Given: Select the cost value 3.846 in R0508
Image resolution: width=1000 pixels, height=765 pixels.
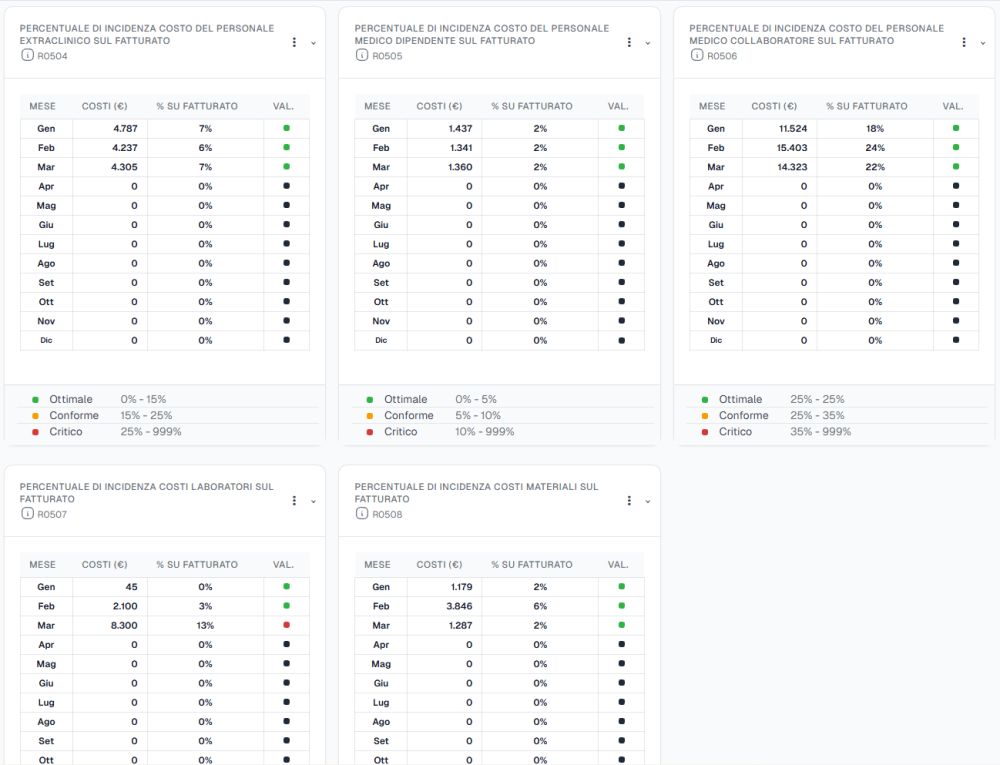Looking at the screenshot, I should (459, 606).
